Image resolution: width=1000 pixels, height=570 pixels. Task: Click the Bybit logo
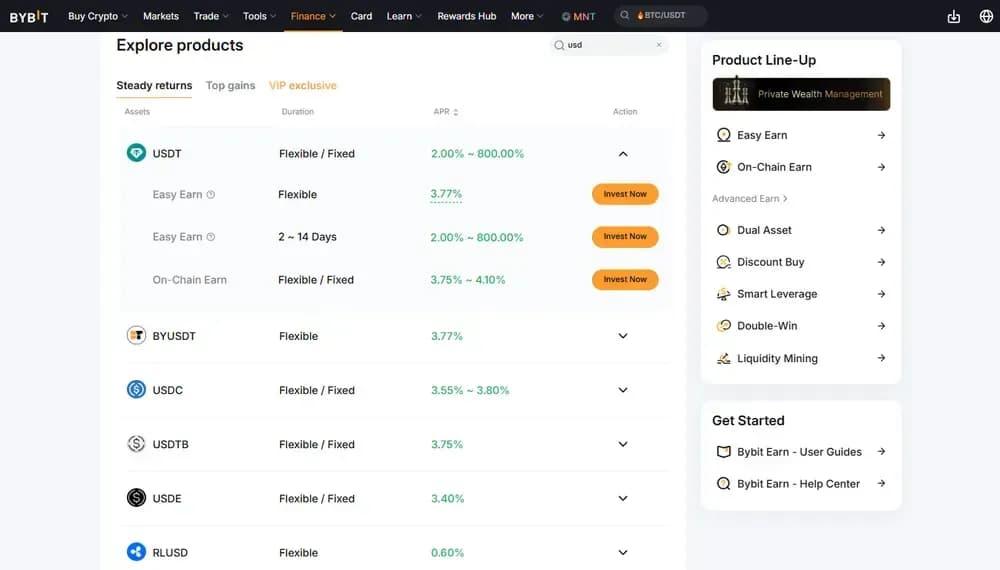click(29, 16)
